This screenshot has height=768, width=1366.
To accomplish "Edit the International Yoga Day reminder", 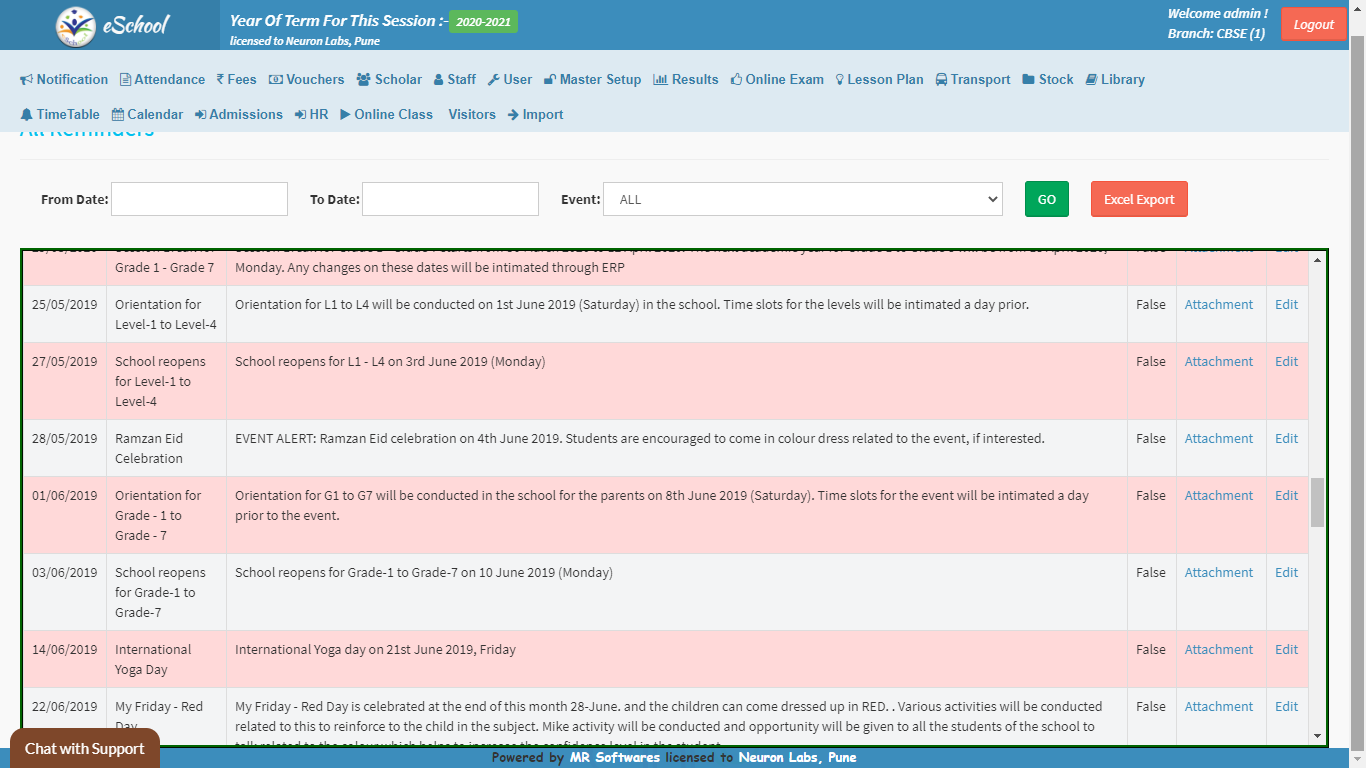I will [1286, 650].
